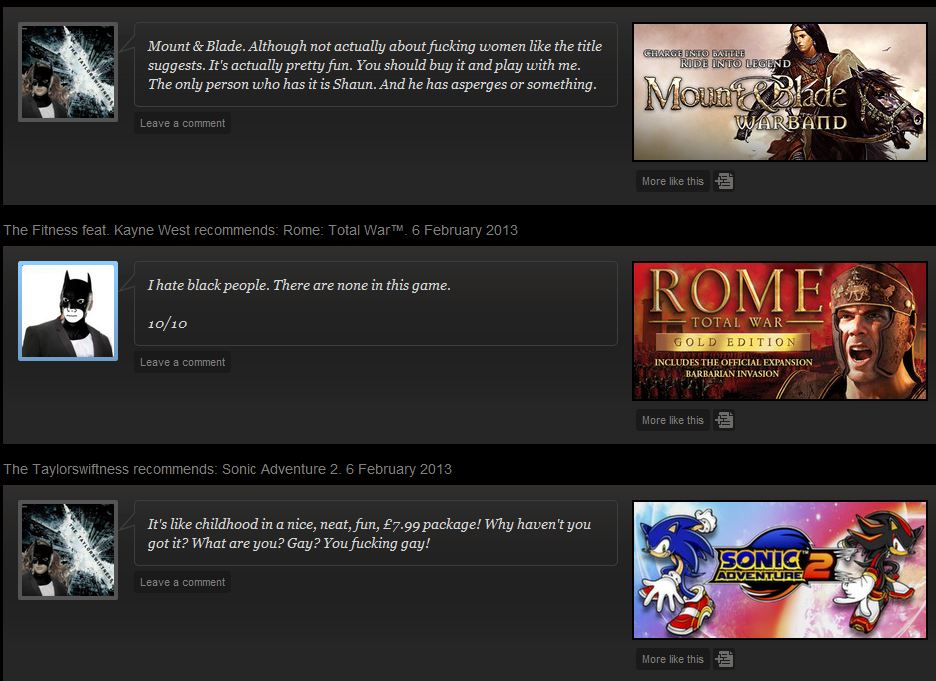This screenshot has height=681, width=936.
Task: Leave a comment on the Sonic Adventure 2 review
Action: (183, 583)
